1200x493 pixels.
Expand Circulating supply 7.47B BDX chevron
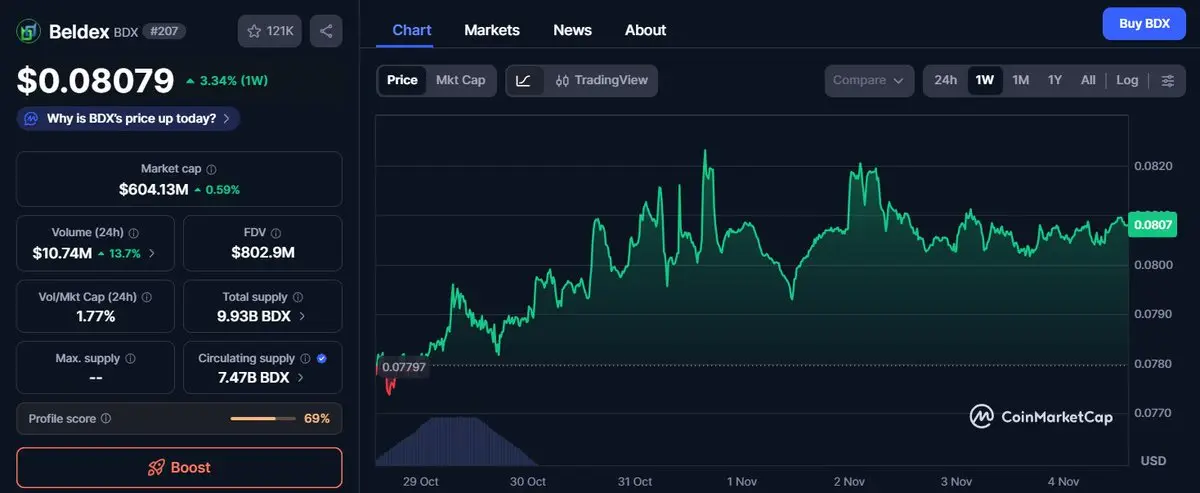pyautogui.click(x=303, y=378)
